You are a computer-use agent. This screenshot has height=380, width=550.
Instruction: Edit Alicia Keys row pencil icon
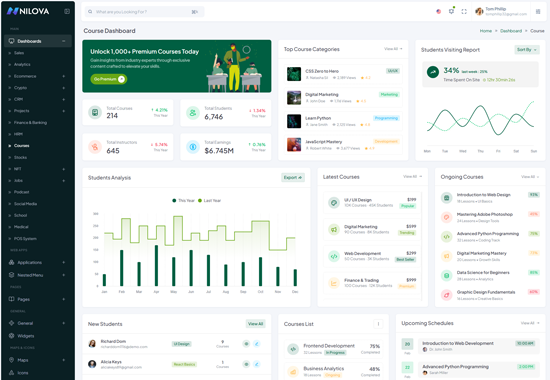(x=257, y=364)
